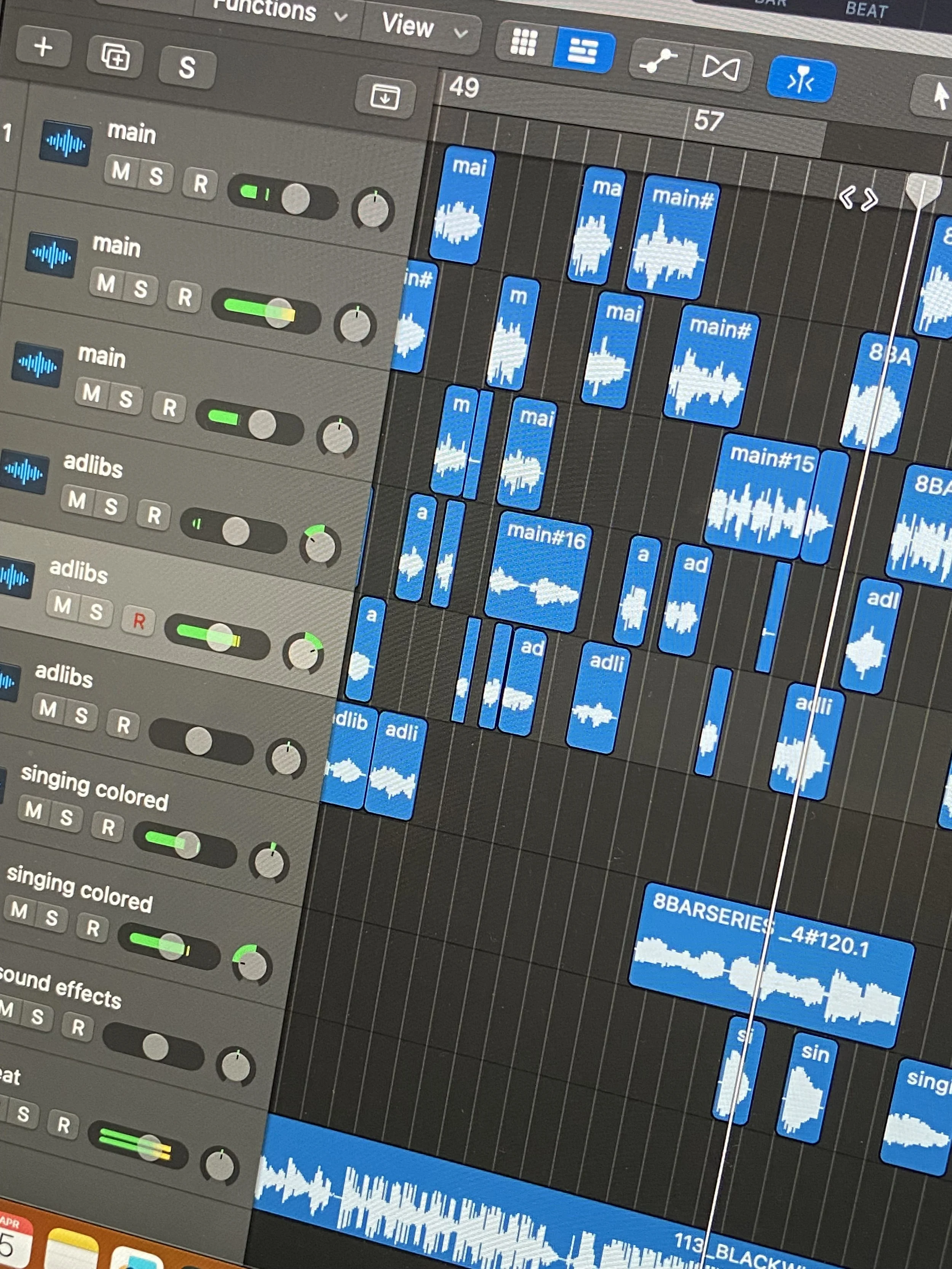The height and width of the screenshot is (1269, 952).
Task: Click the name label of track 1 main
Action: (131, 132)
